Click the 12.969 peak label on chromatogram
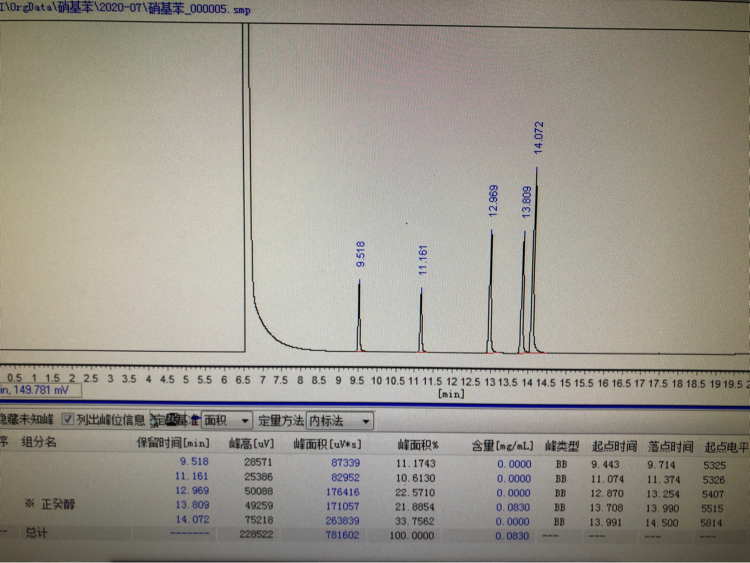Viewport: 750px width, 563px height. click(493, 201)
